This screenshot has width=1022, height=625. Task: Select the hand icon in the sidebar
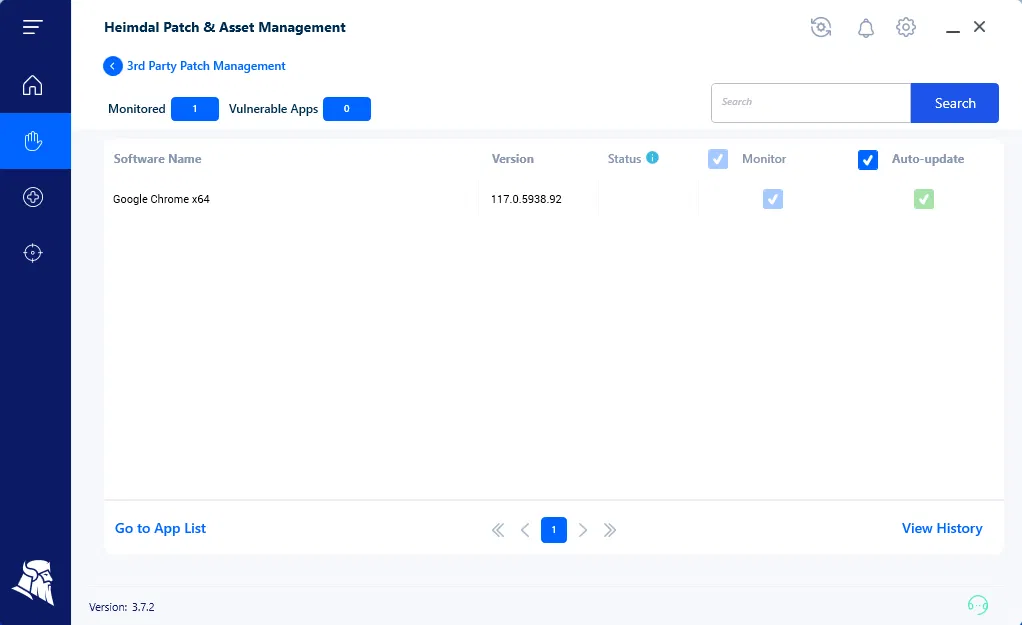pyautogui.click(x=33, y=141)
